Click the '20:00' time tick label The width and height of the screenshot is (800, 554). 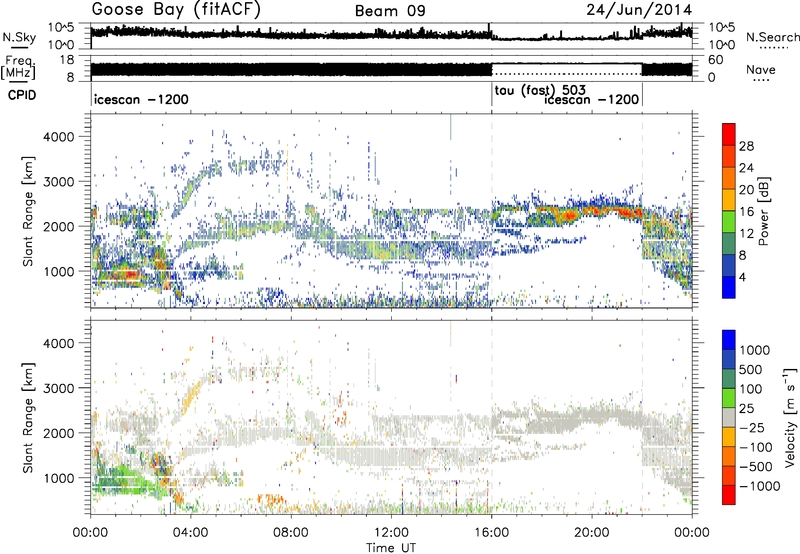coord(591,533)
